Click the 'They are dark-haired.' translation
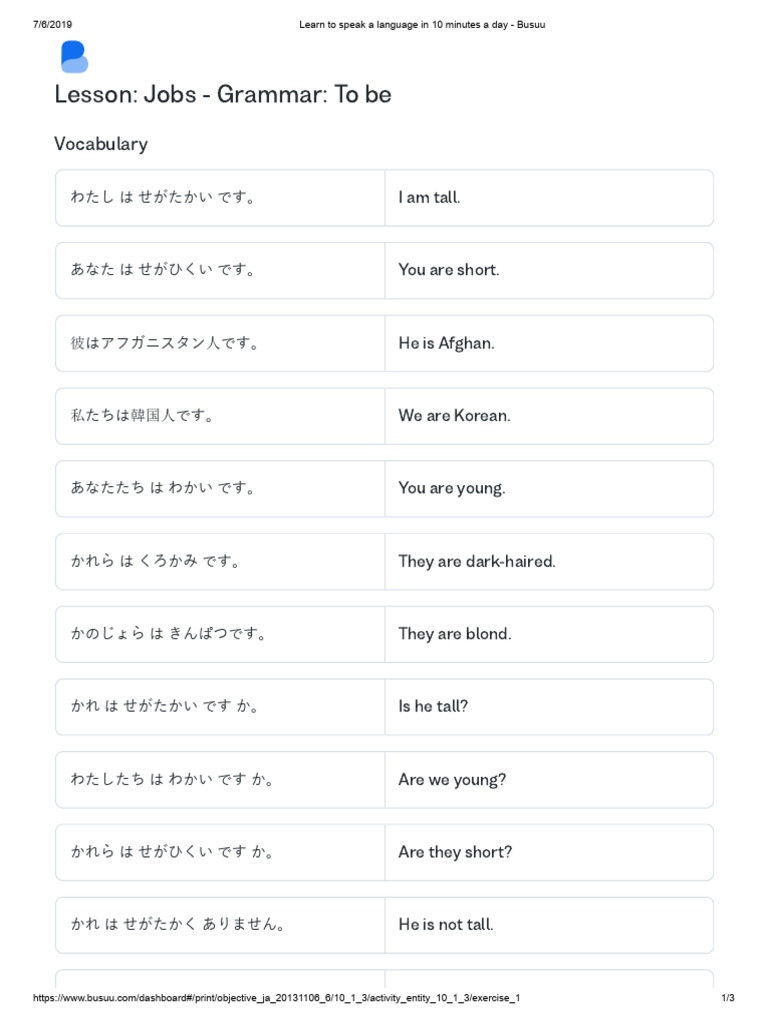 [476, 561]
